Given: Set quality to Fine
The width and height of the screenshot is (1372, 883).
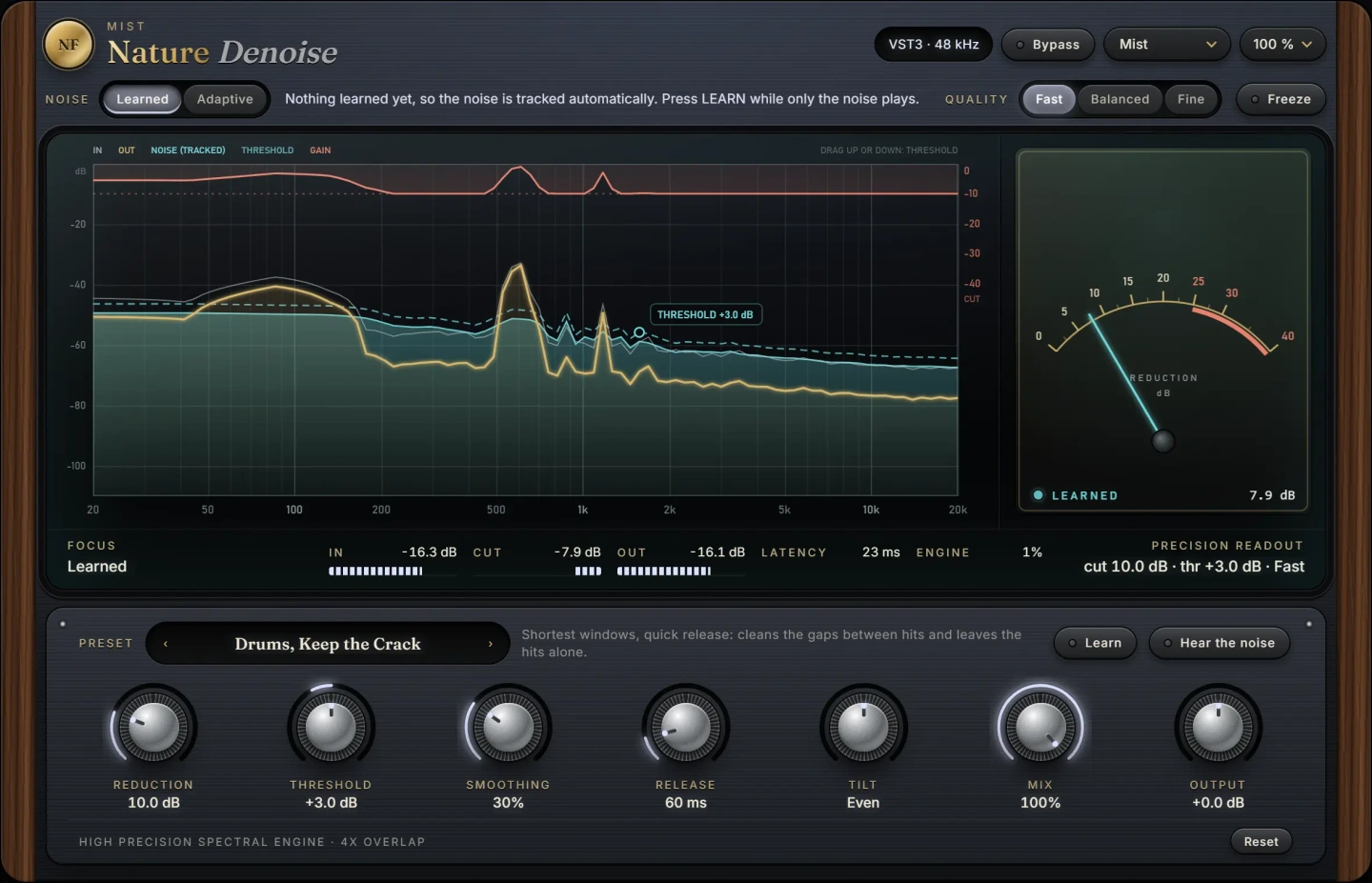Looking at the screenshot, I should point(1191,99).
